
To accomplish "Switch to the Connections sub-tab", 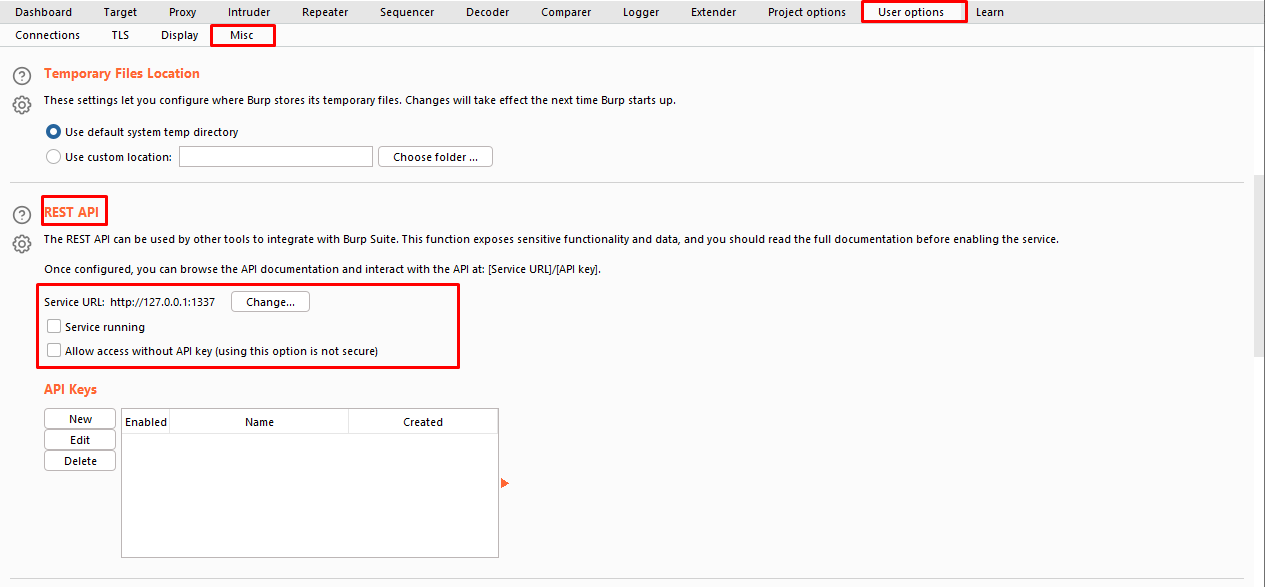I will [x=48, y=35].
